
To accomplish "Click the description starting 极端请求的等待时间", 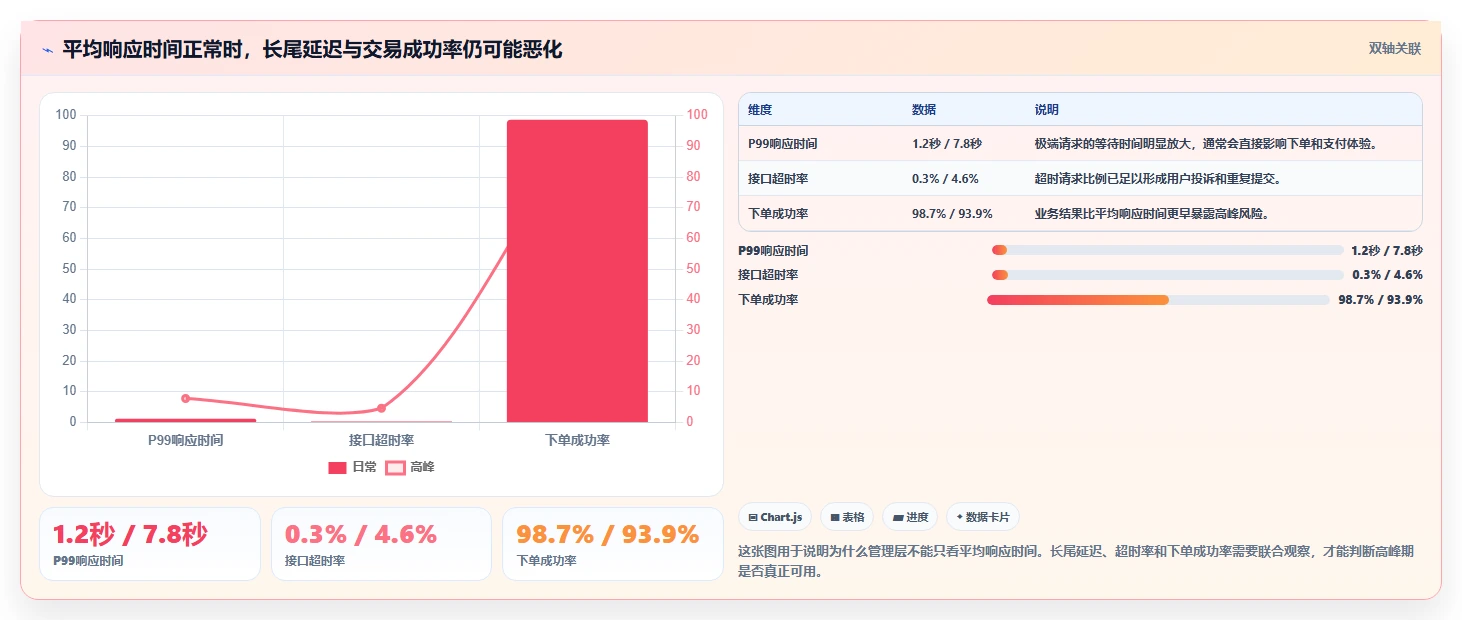I will coord(1207,144).
